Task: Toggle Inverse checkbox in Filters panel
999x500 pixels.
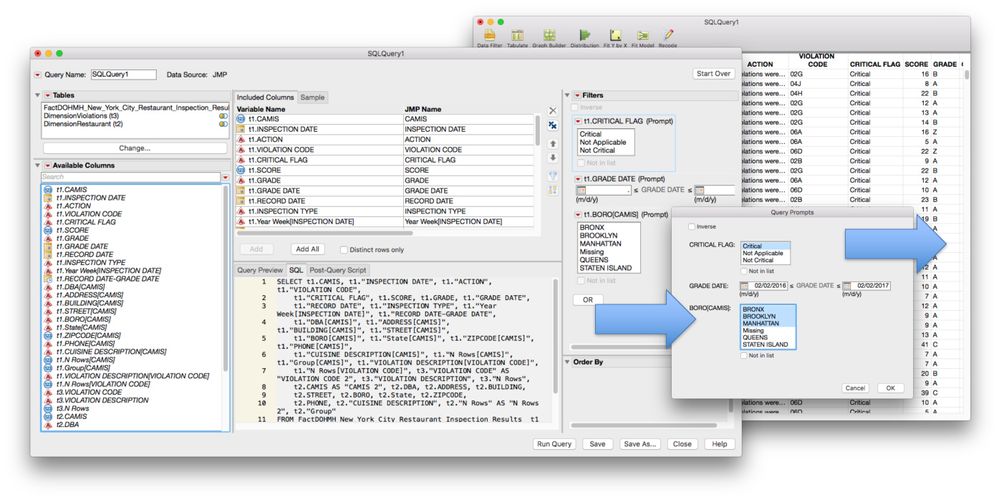Action: coord(575,108)
